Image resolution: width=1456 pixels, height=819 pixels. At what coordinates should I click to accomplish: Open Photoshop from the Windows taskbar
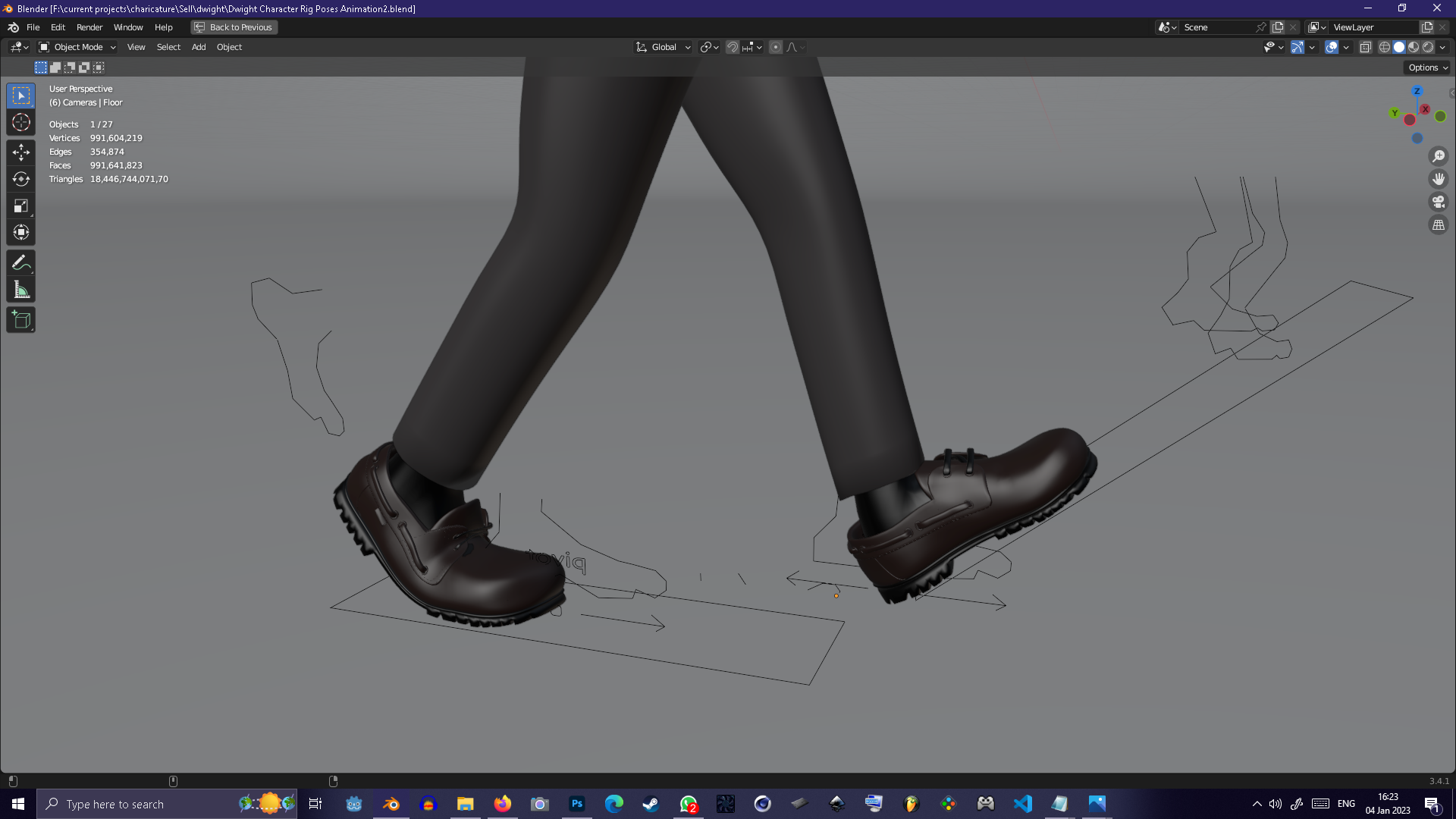coord(577,804)
